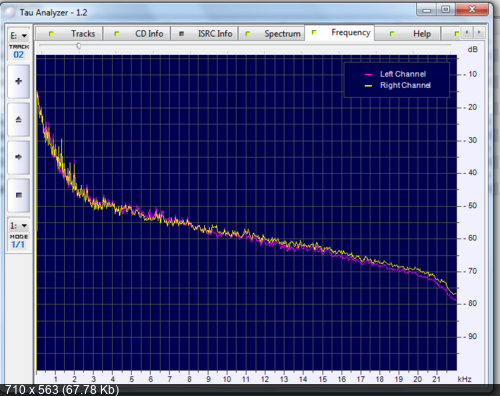Viewport: 500px width, 396px height.
Task: Open the Help tab
Action: [407, 34]
